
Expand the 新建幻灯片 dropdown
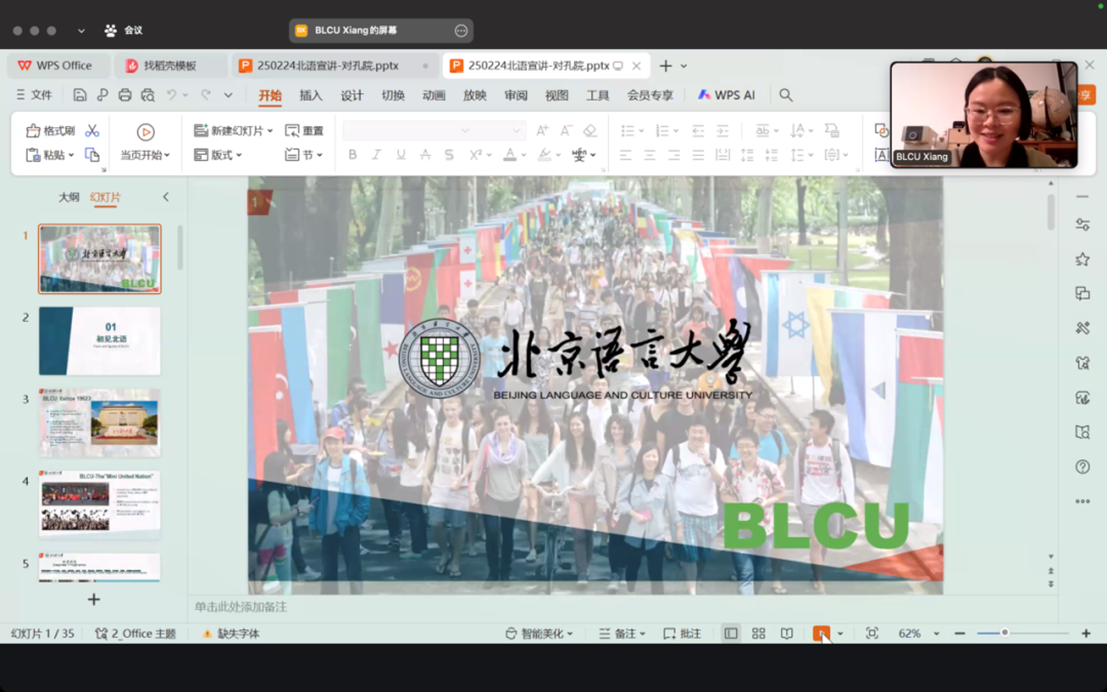270,131
